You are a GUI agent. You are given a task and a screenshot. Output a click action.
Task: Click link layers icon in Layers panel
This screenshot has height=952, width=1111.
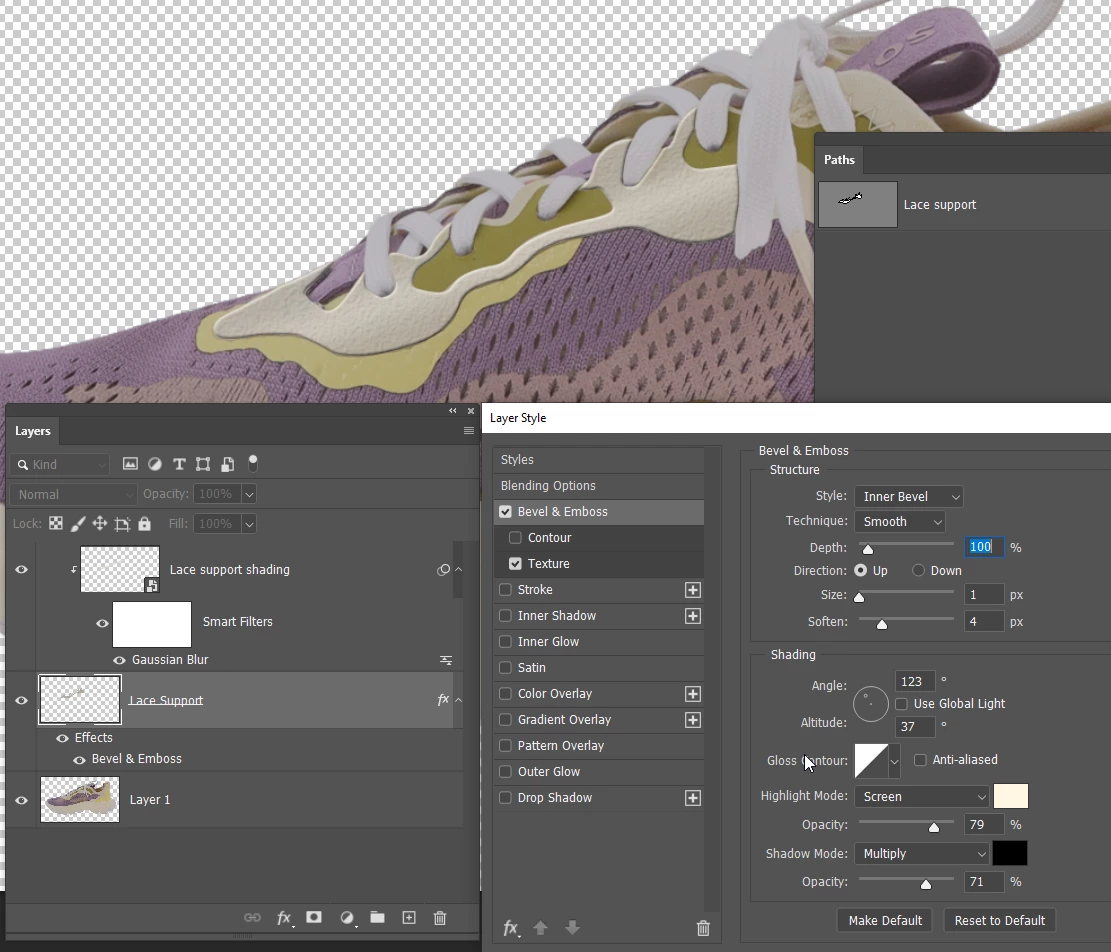pos(252,917)
